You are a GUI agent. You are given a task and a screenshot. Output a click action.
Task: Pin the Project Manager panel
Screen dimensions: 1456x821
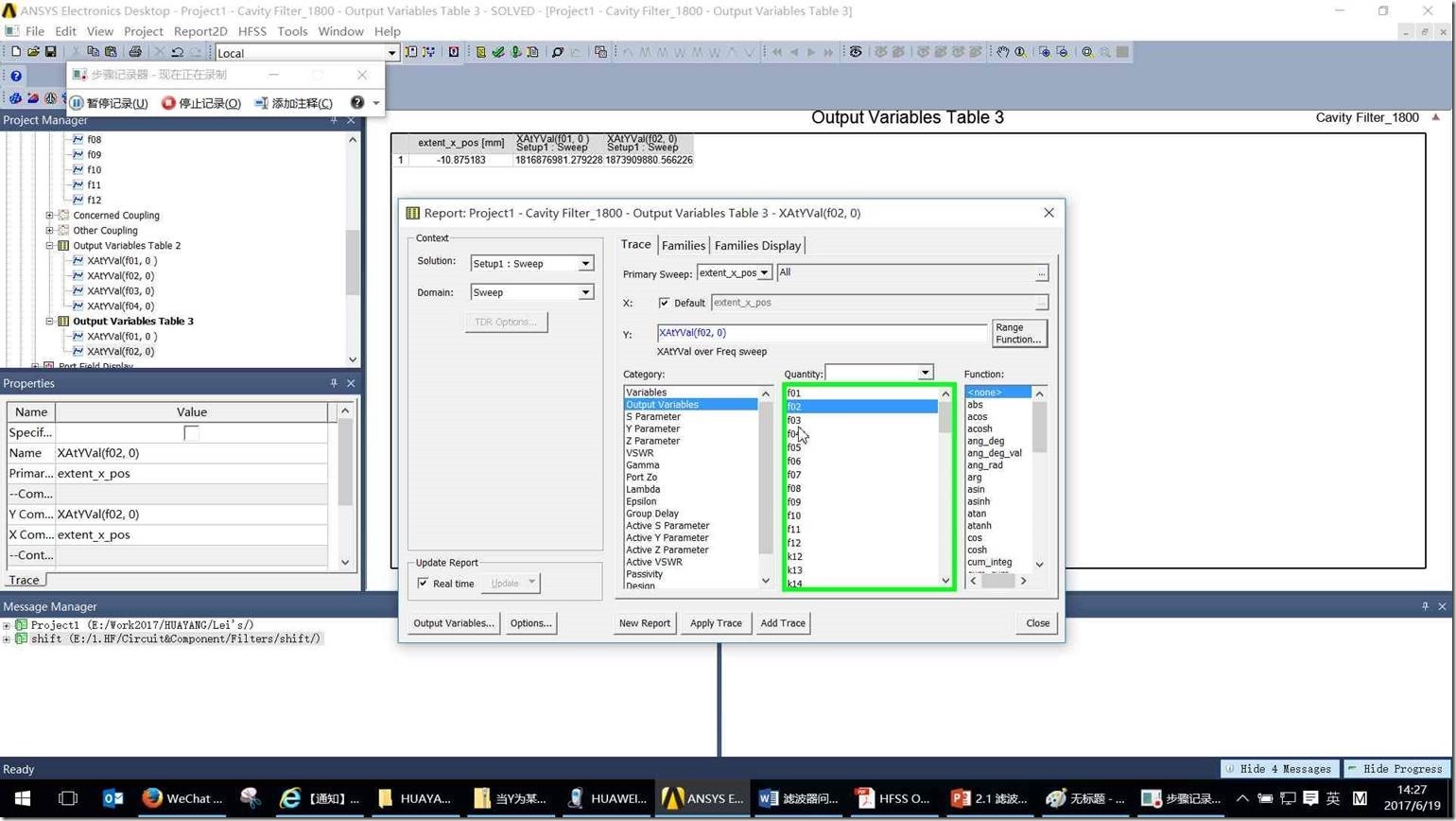(334, 120)
